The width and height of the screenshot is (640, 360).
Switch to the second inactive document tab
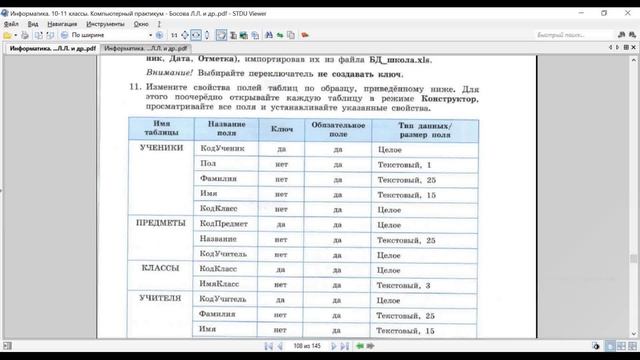(x=146, y=48)
